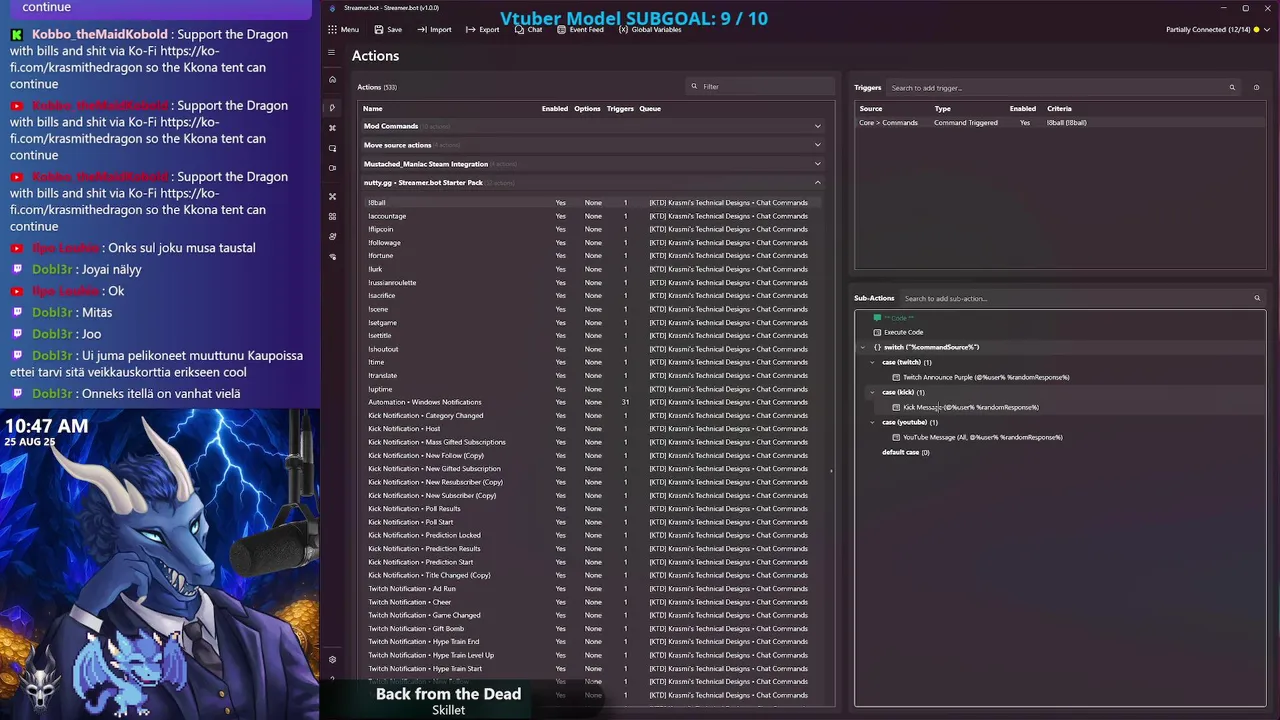
Task: Click search icon in Sub-Actions box
Action: point(1257,298)
